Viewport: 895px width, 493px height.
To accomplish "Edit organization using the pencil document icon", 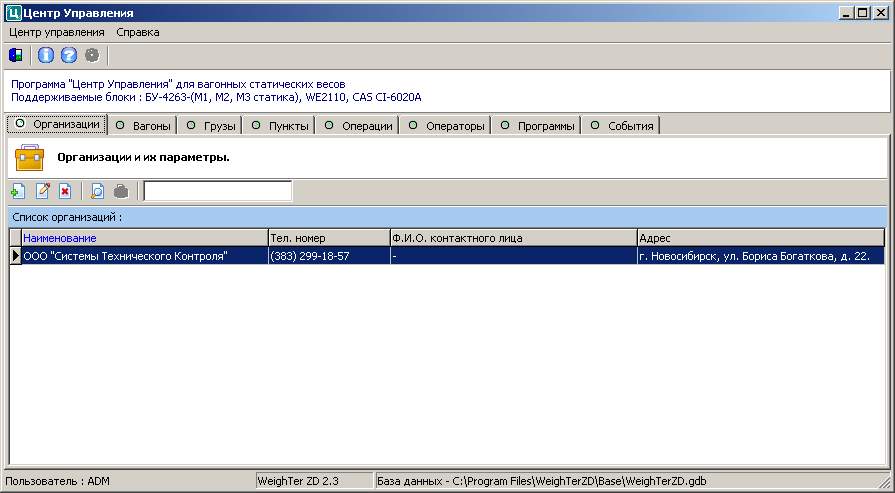I will tap(42, 191).
